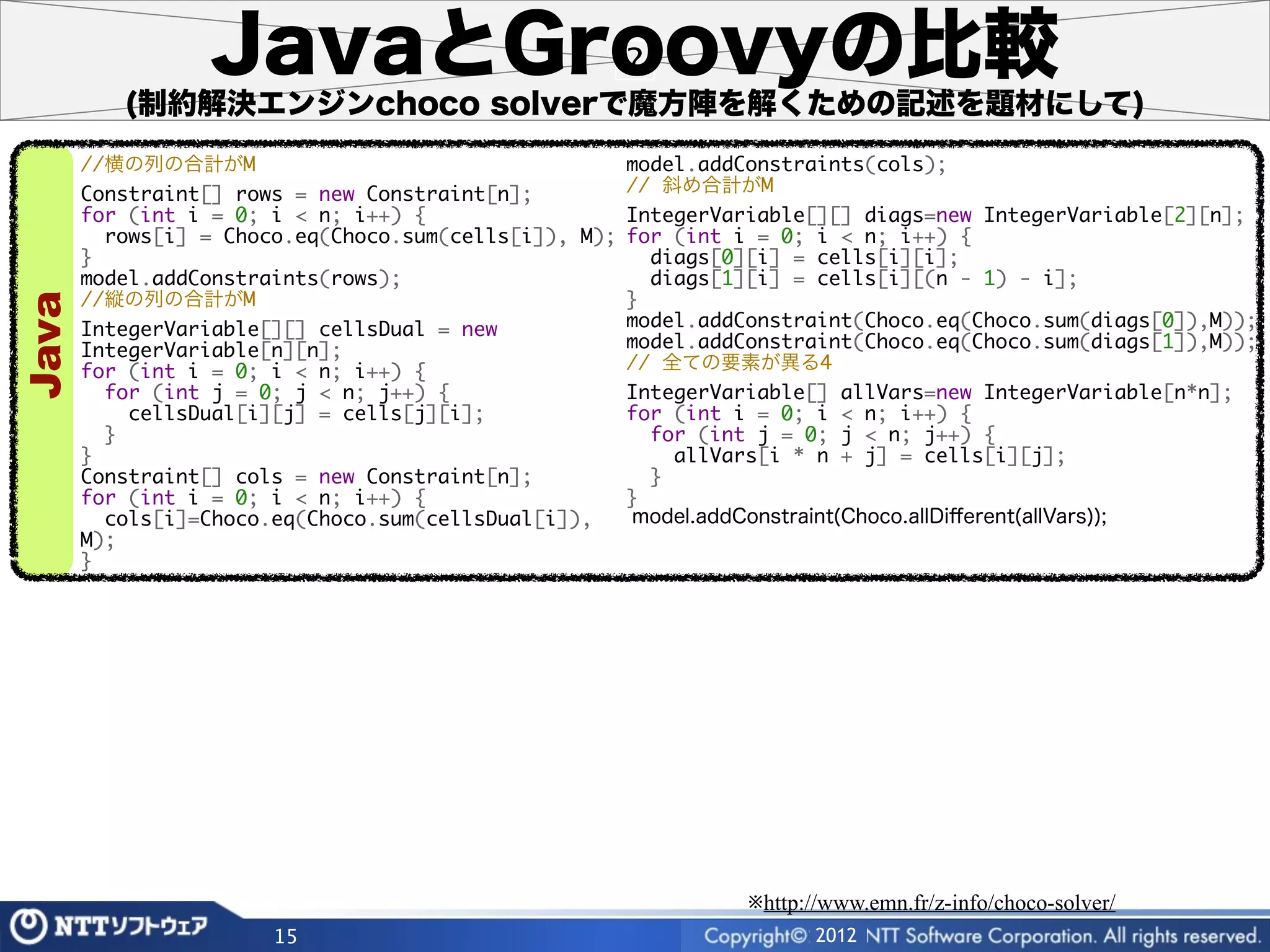
Task: Click the comment '// 斜め合計がM'
Action: [700, 185]
